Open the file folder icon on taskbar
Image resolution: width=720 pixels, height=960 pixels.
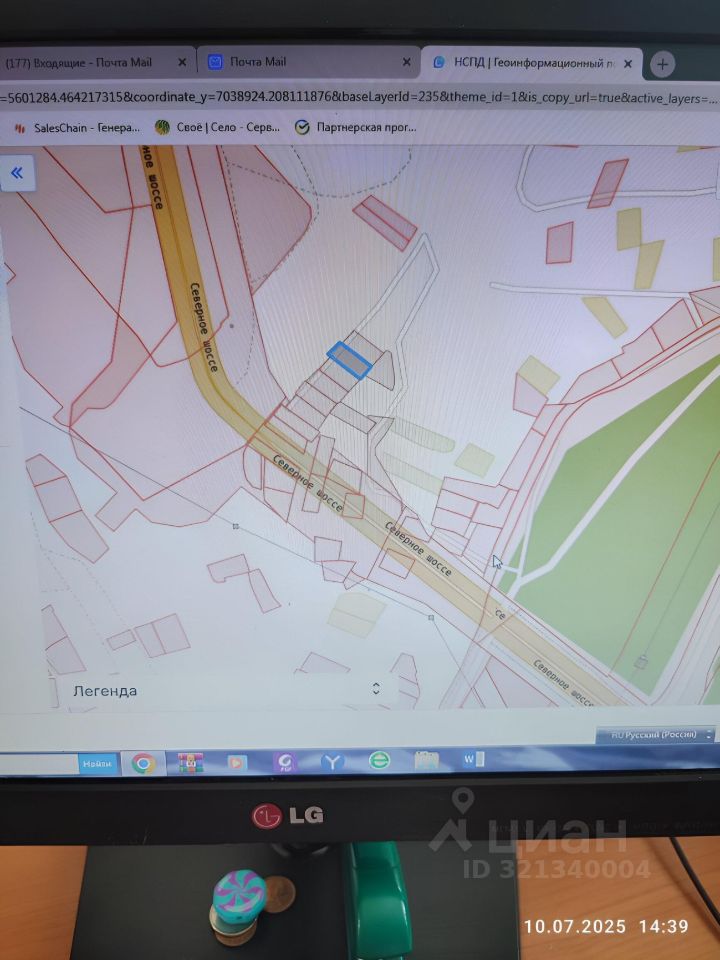coord(426,760)
